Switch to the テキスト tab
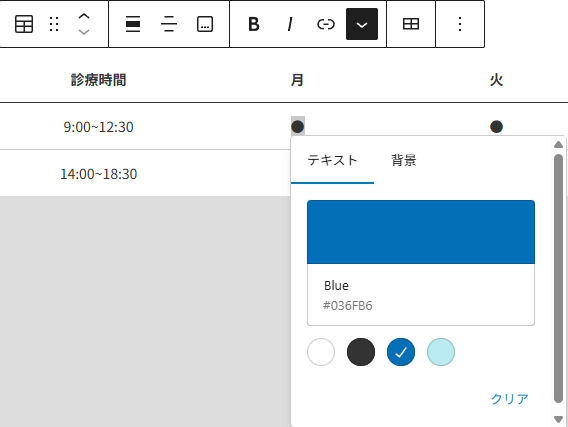The height and width of the screenshot is (427, 568). 332,160
